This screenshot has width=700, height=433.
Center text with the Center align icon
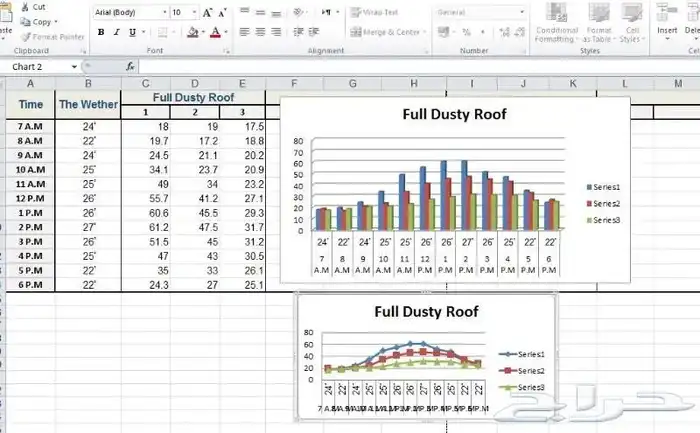pyautogui.click(x=261, y=32)
